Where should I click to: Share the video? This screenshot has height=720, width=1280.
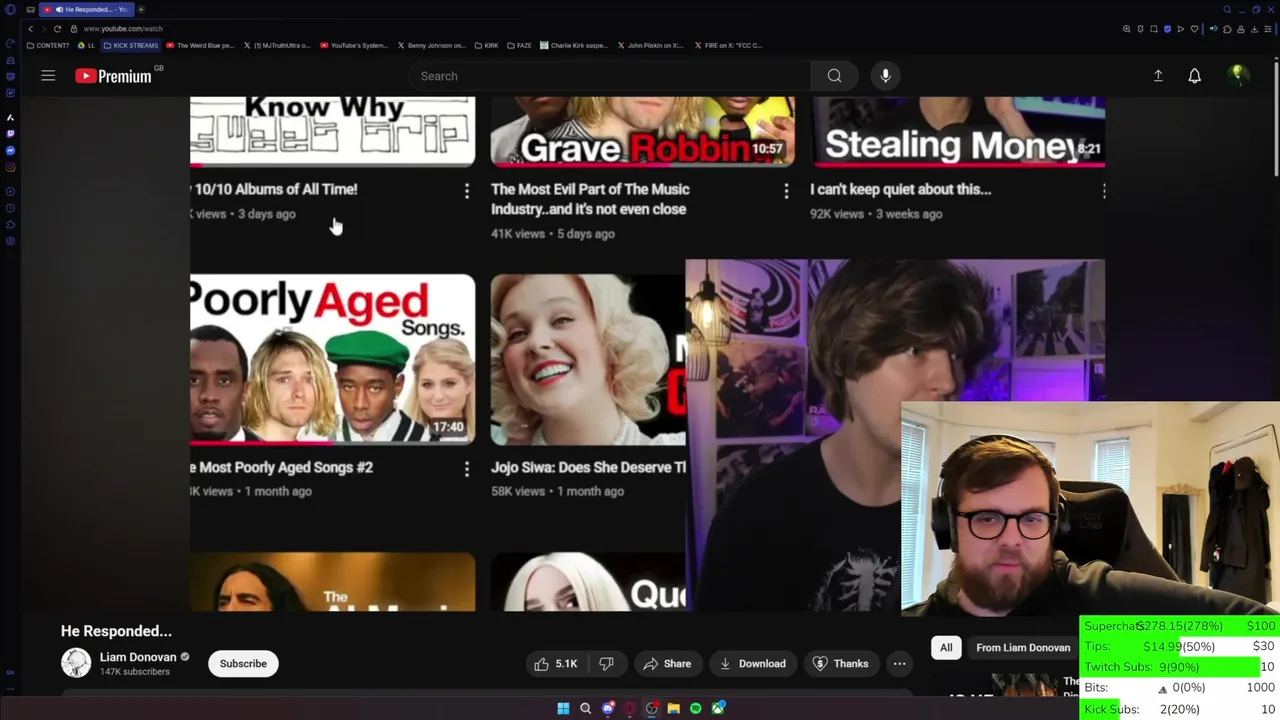pos(667,664)
